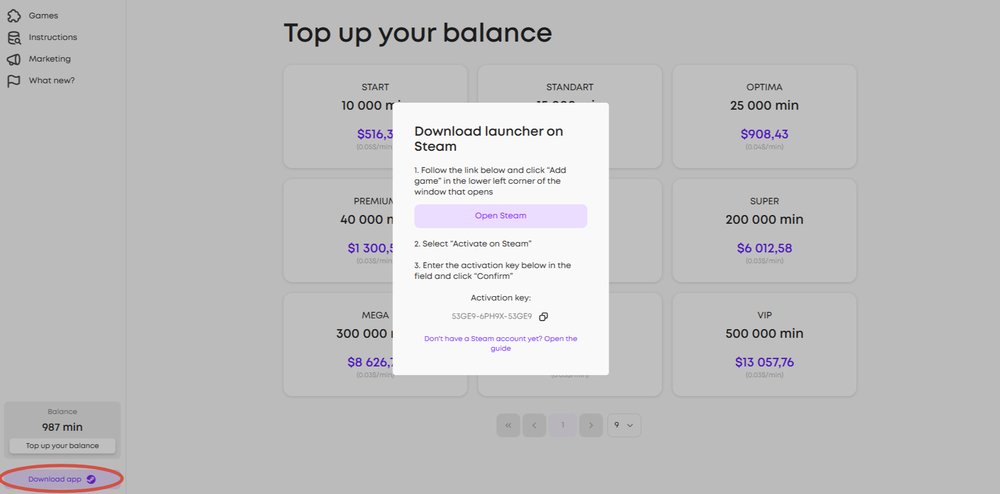
Task: Go to previous page arrow
Action: tap(534, 425)
